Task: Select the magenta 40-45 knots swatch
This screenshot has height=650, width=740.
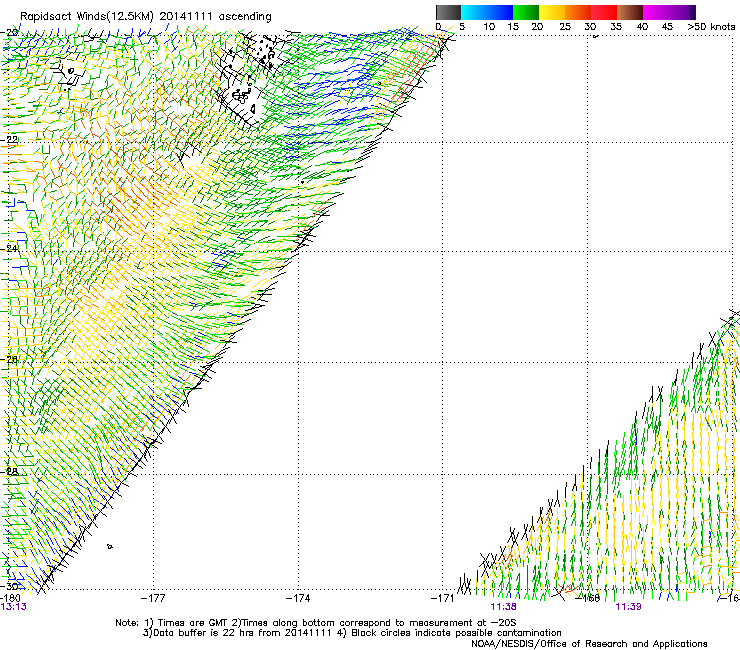Action: [x=656, y=12]
